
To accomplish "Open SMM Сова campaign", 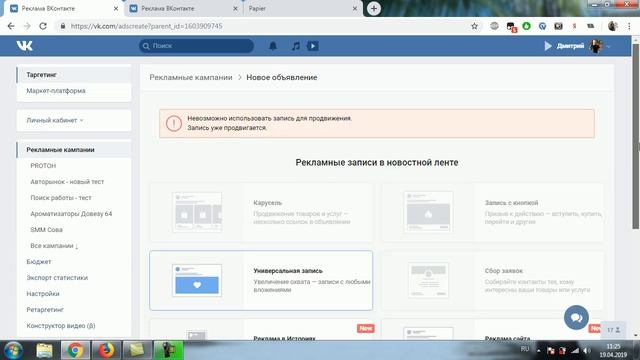I will point(46,230).
